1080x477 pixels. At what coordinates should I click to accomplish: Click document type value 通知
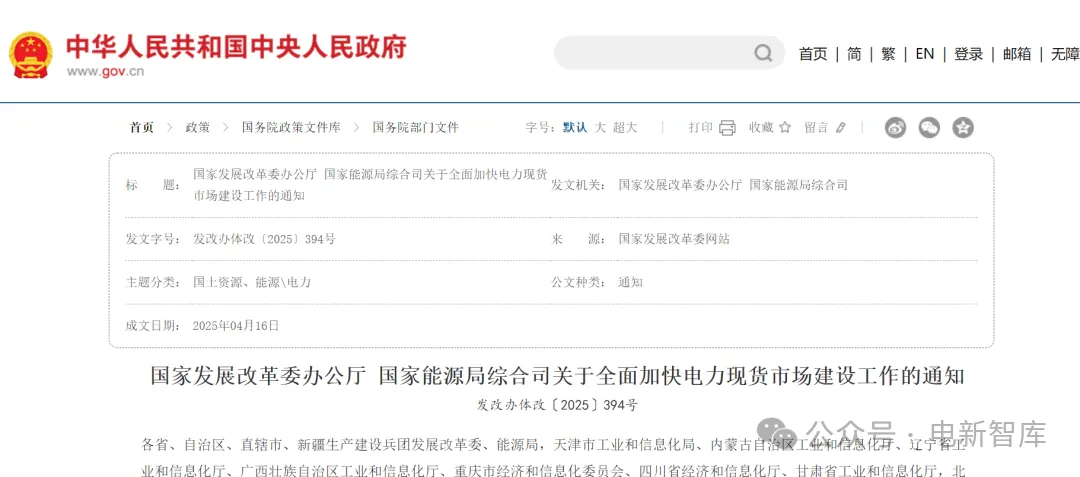coord(630,282)
